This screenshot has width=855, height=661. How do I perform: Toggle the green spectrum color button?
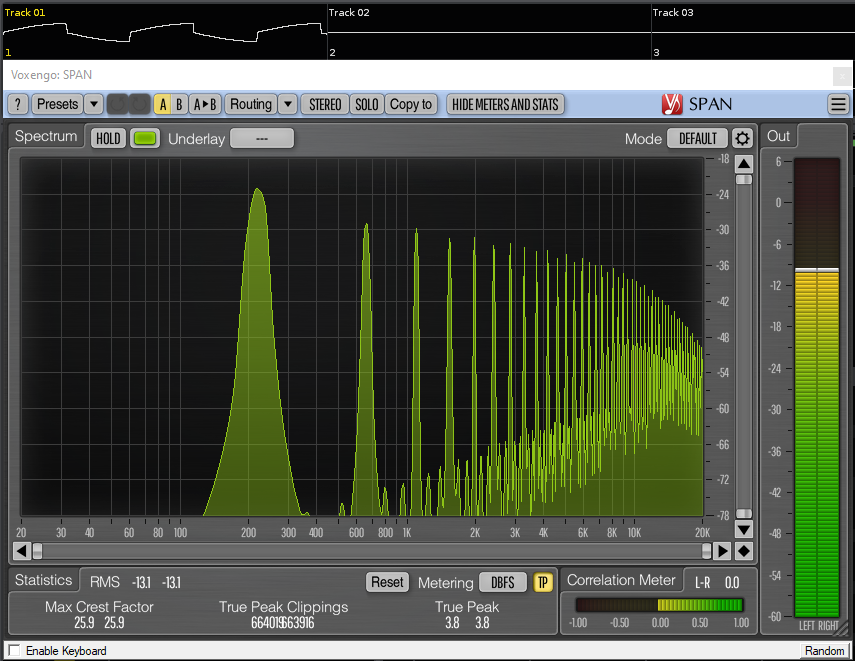click(x=144, y=139)
